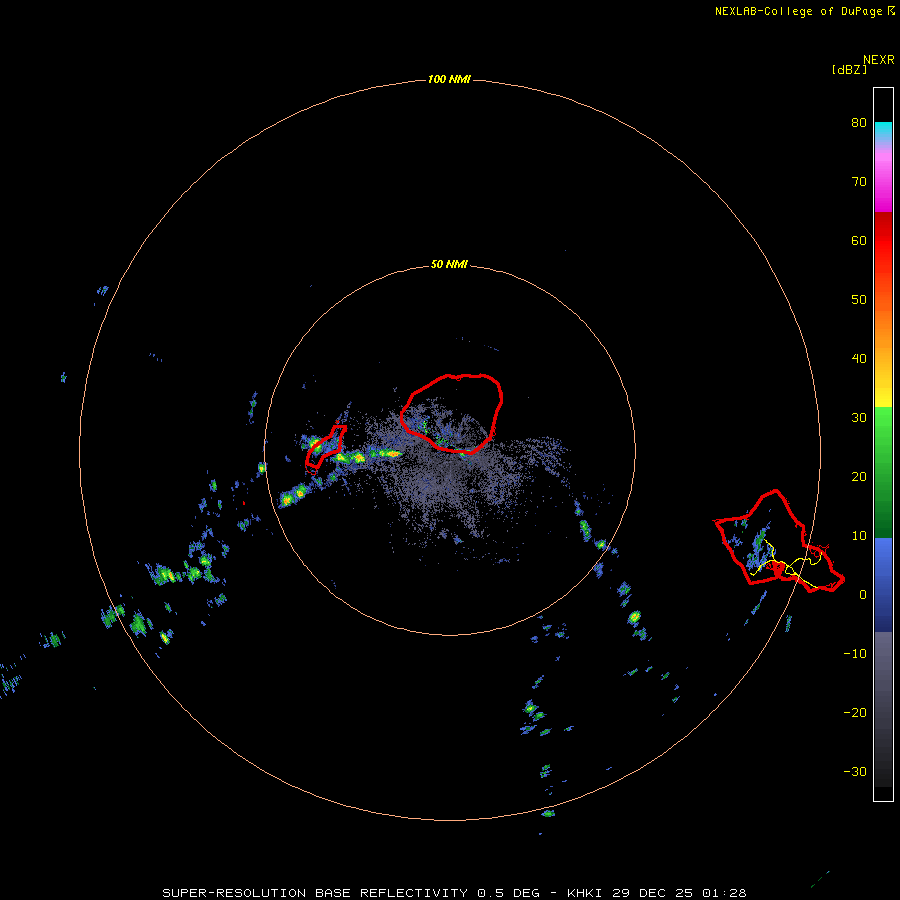Screen dimensions: 900x900
Task: Click the 50 value on the dBZ scale
Action: [x=859, y=300]
